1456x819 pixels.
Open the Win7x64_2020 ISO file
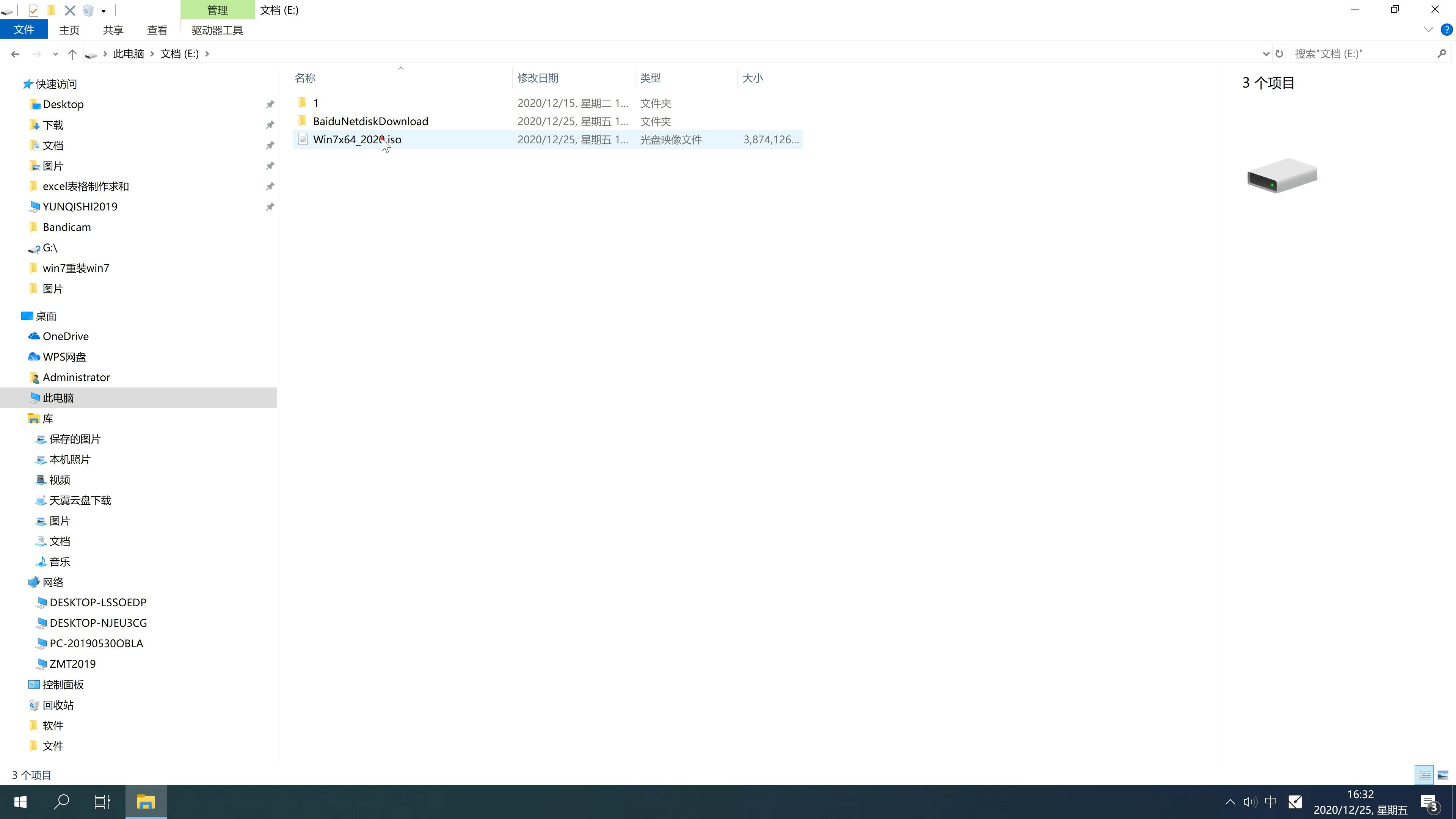(x=357, y=139)
